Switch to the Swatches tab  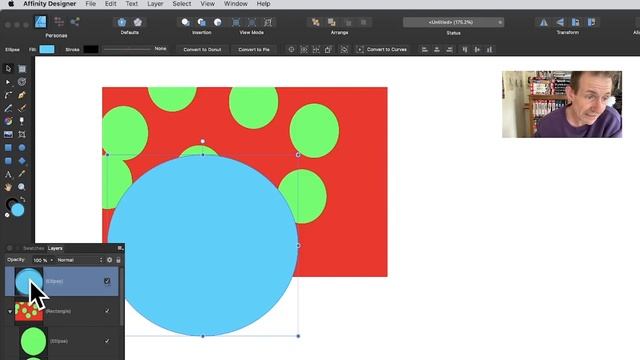33,248
